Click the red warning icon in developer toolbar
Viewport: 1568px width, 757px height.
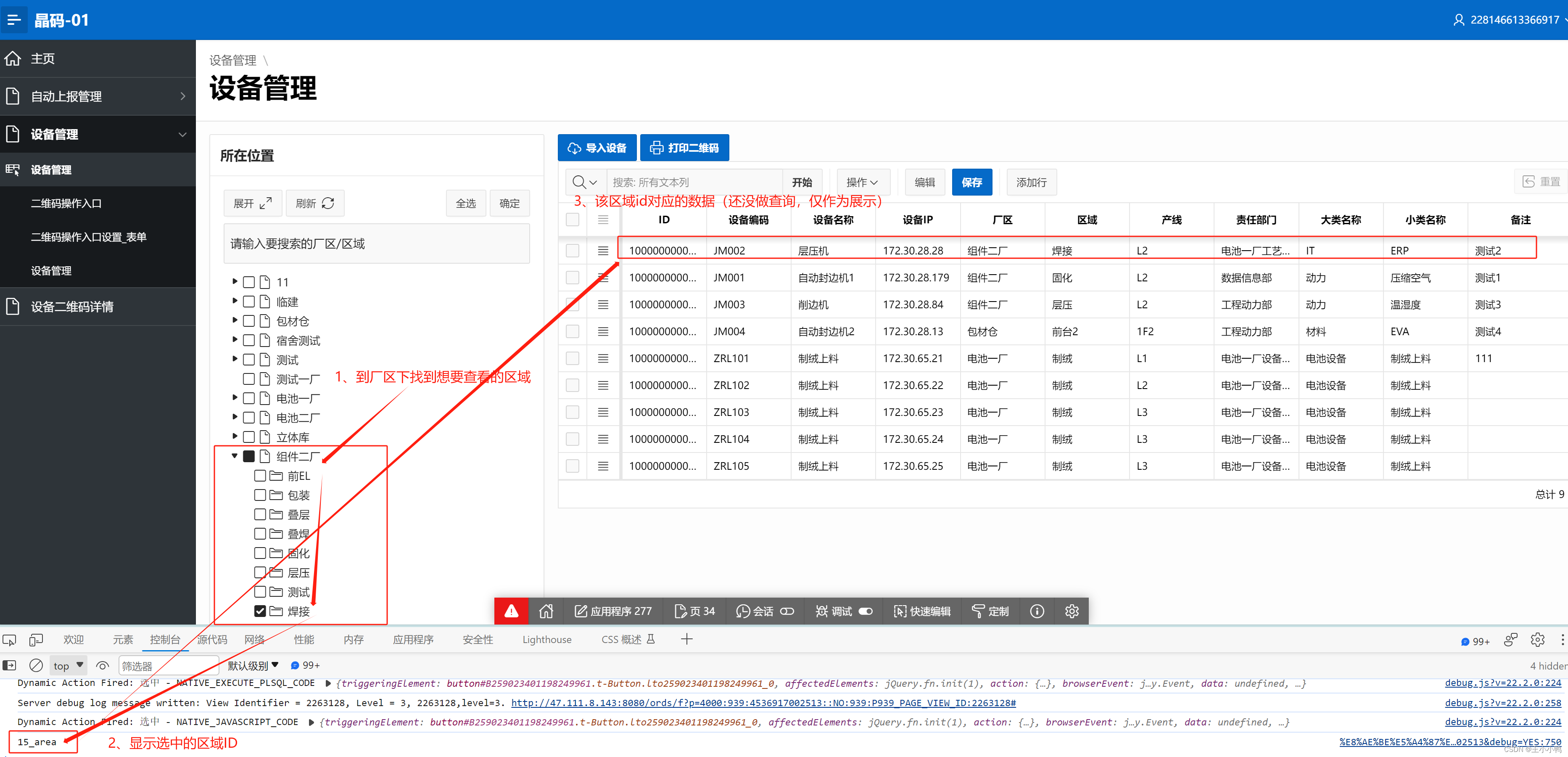pos(511,611)
